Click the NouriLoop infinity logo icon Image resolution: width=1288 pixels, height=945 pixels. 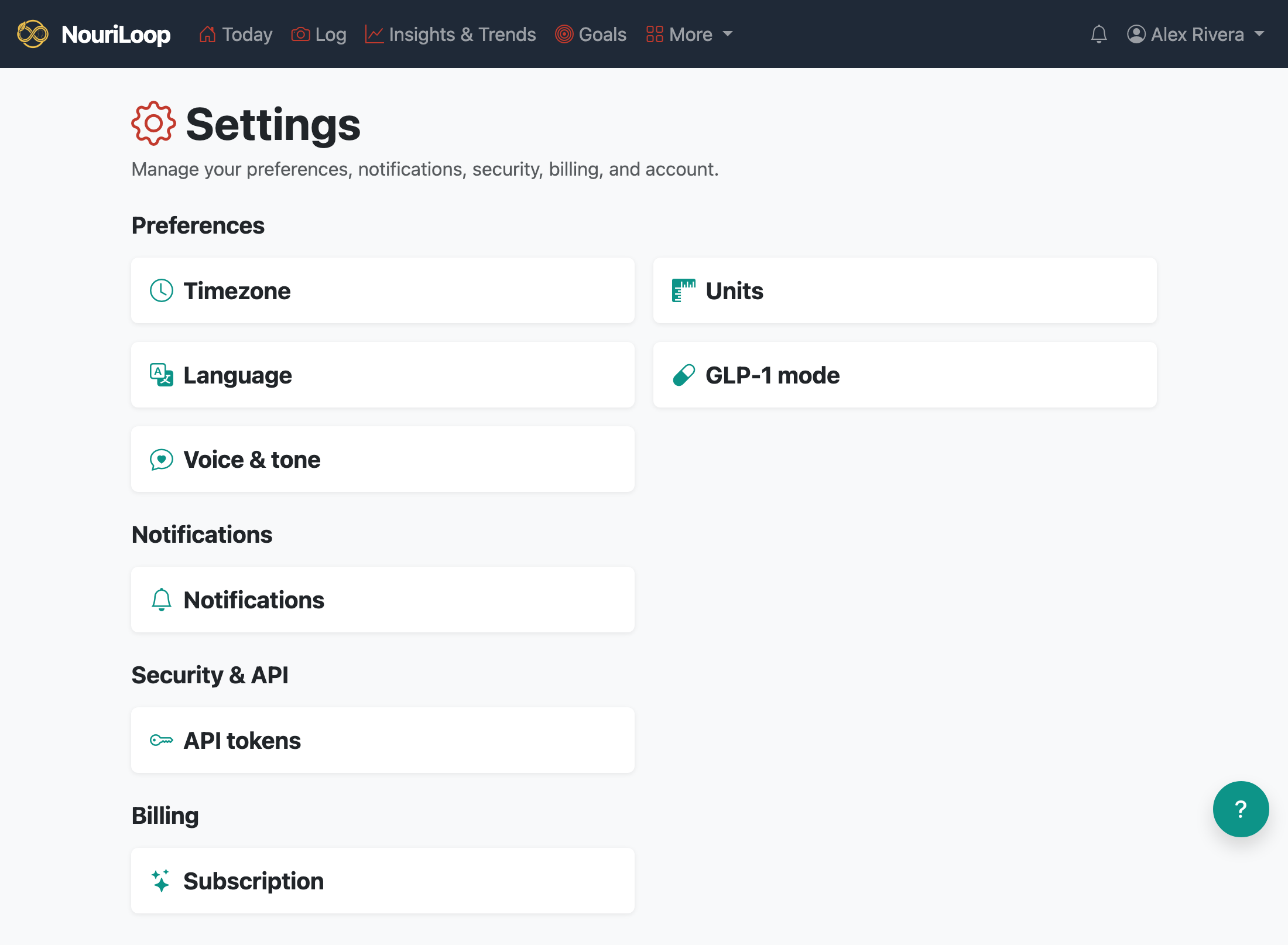pyautogui.click(x=33, y=34)
